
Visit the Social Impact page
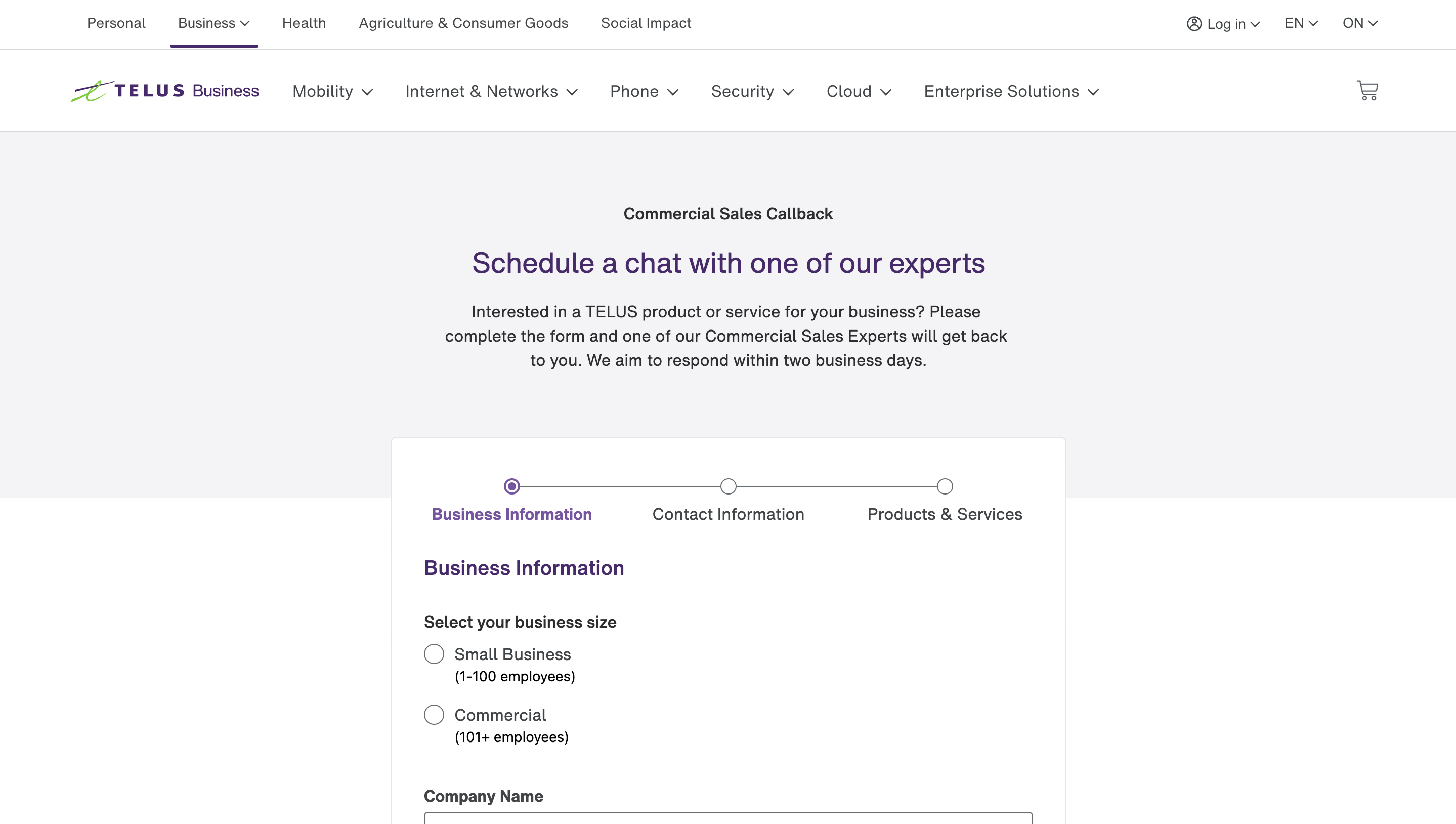pos(646,23)
